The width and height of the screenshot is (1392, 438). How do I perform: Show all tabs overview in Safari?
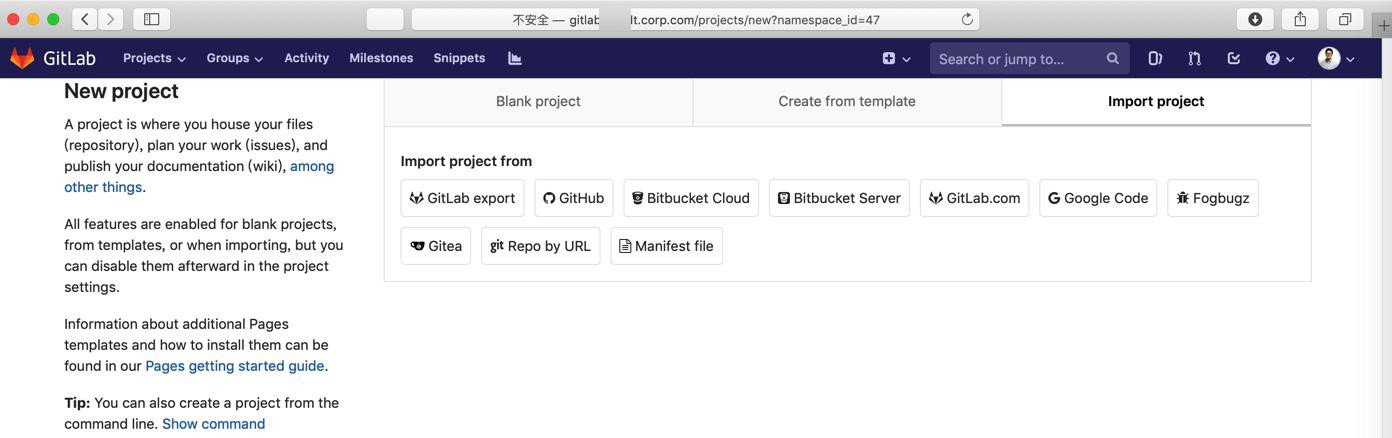pos(1345,19)
